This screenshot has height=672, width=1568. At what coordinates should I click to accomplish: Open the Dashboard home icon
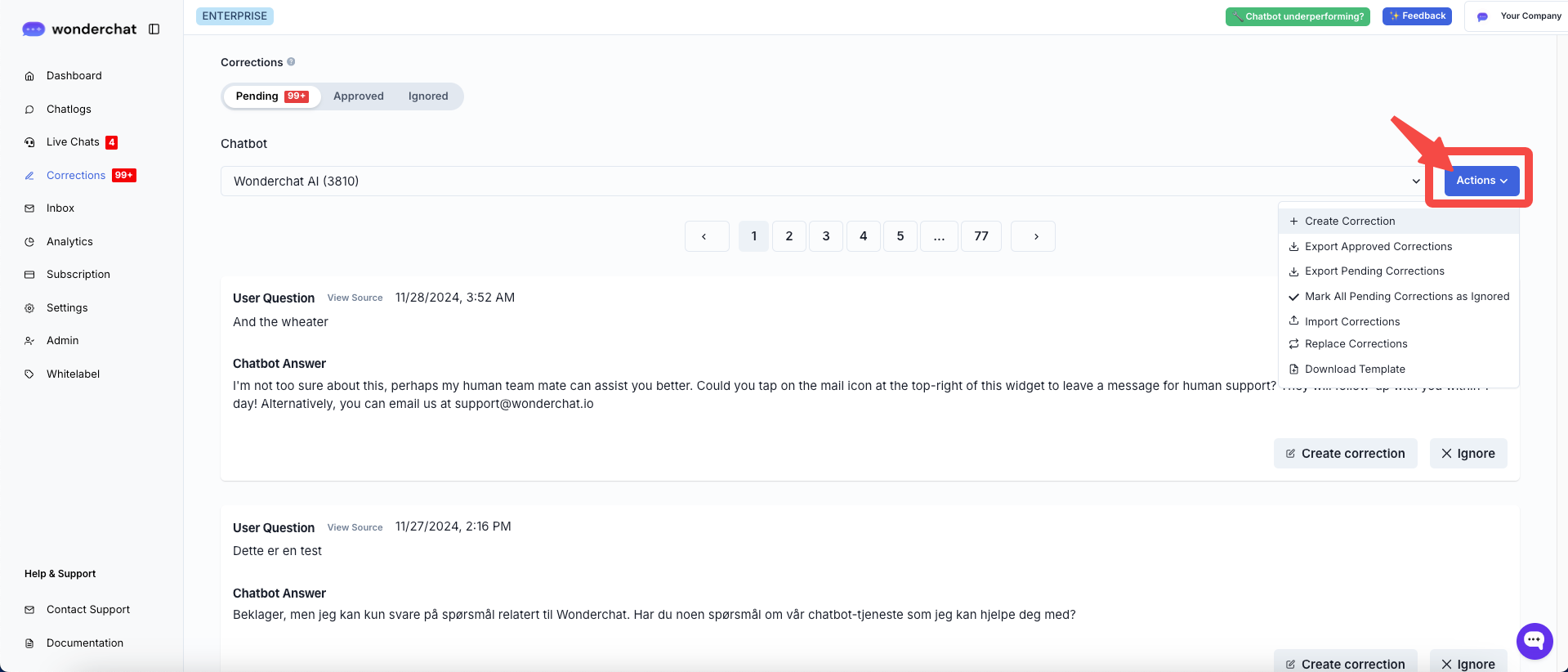[x=29, y=76]
